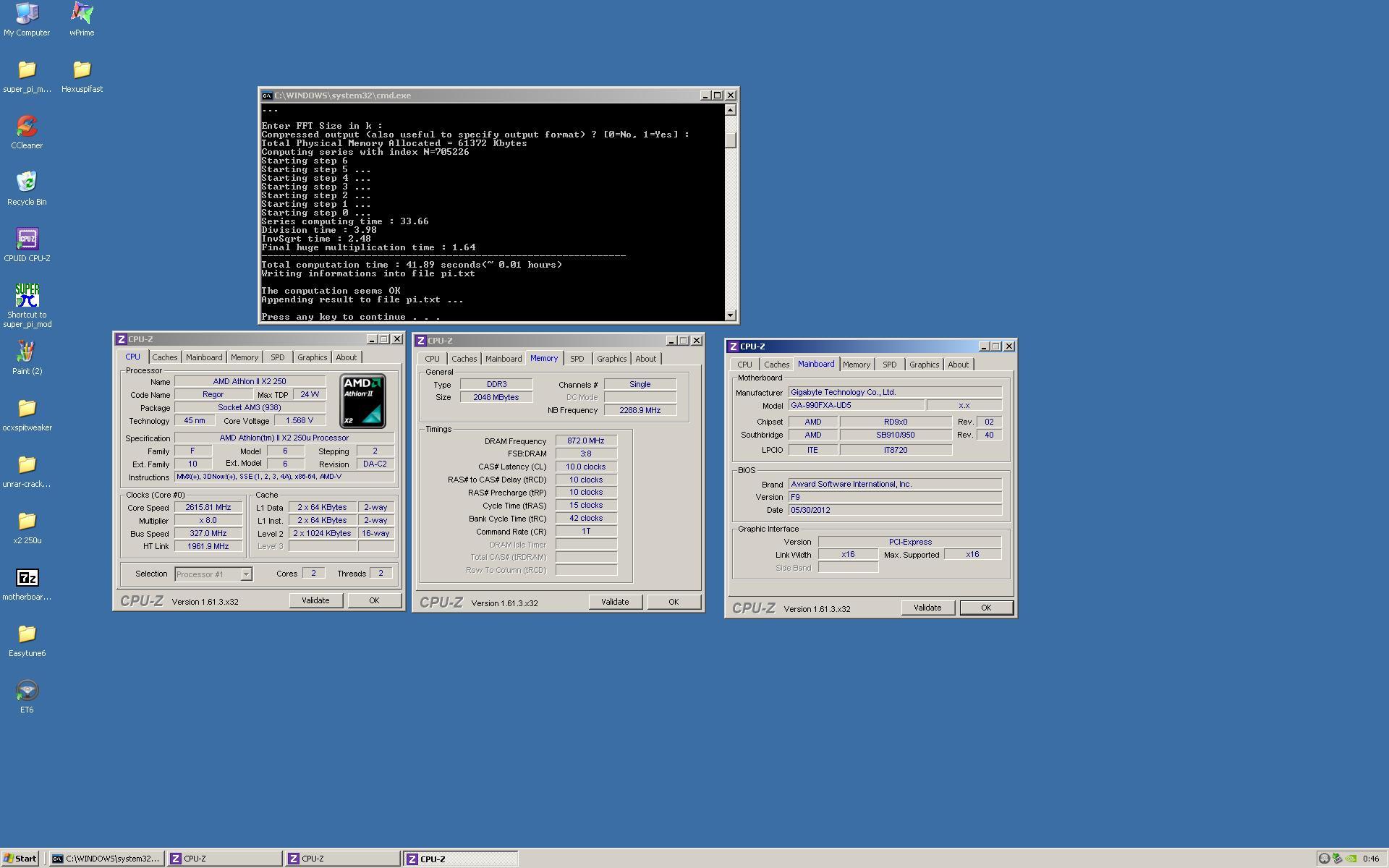Click the system tray clock 0:46
This screenshot has width=1389, height=868.
click(x=1371, y=859)
